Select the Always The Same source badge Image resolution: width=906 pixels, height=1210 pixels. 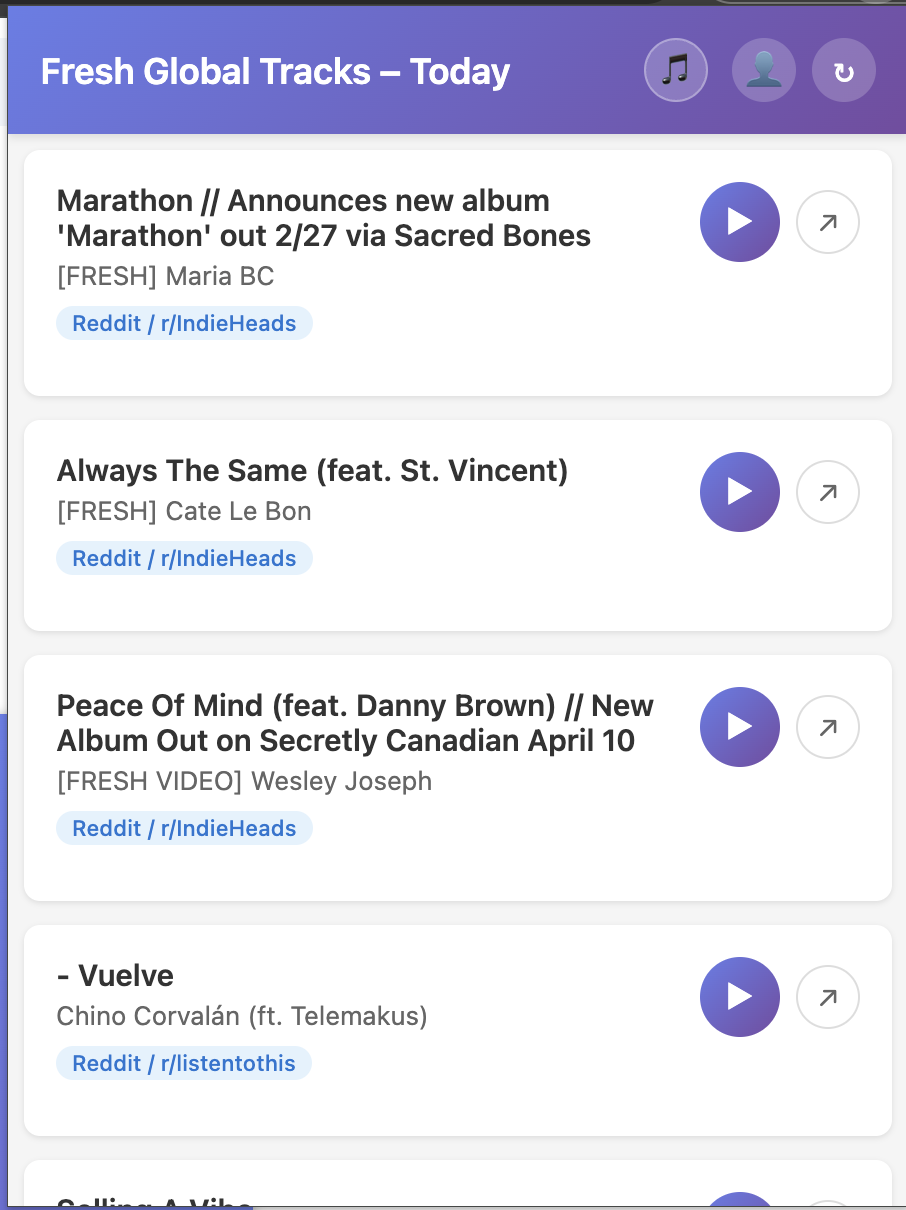tap(184, 558)
